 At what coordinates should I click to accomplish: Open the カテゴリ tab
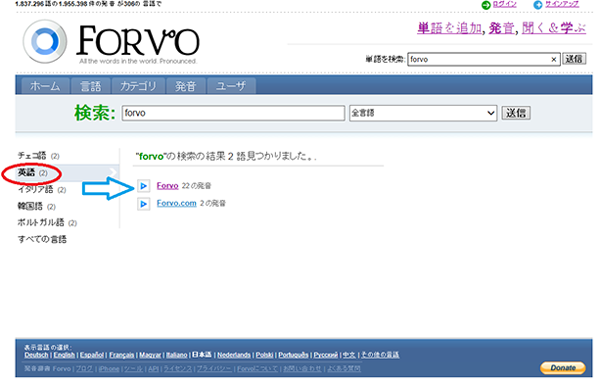(x=139, y=86)
